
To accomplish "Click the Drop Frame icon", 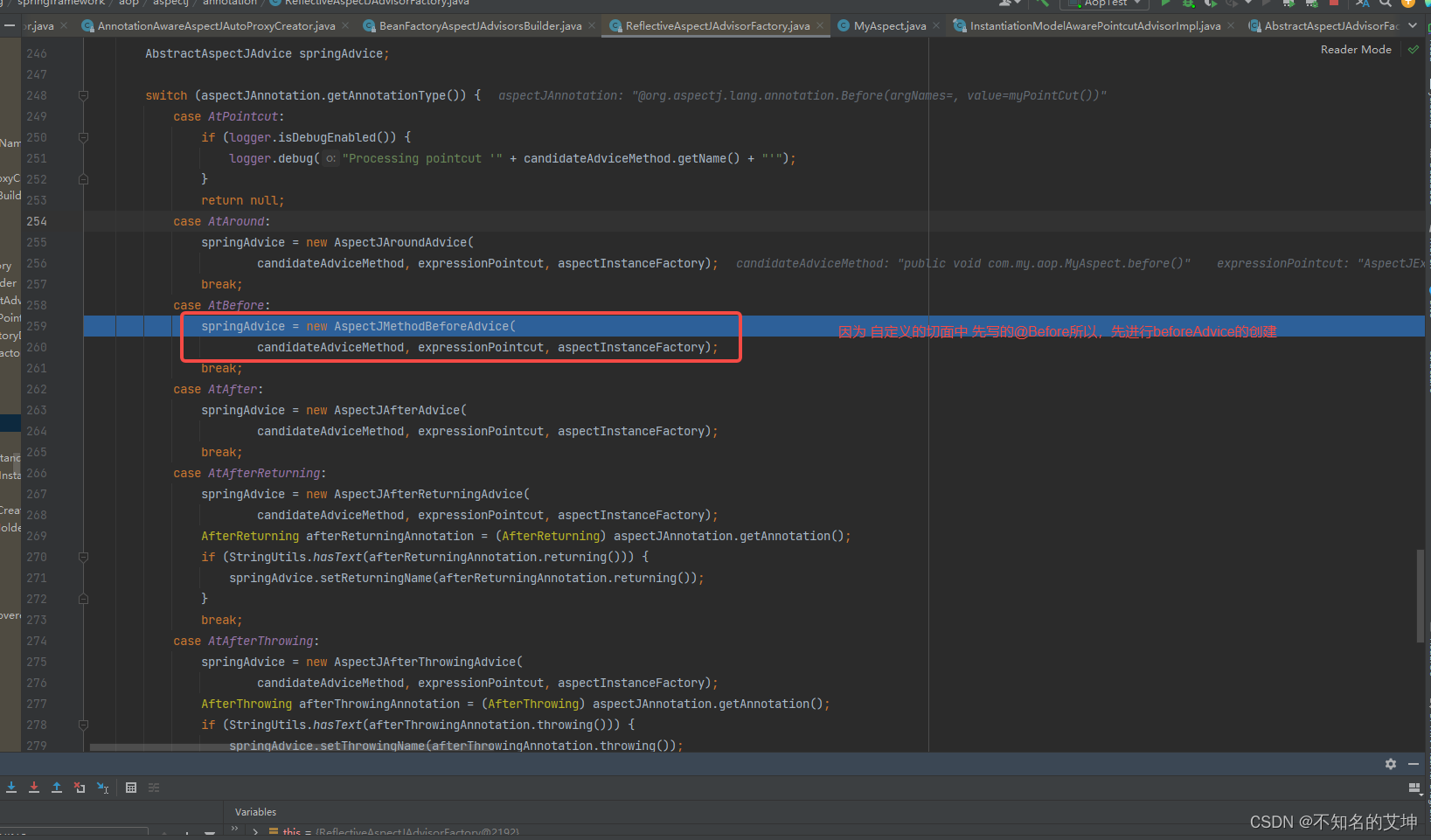I will tap(80, 788).
